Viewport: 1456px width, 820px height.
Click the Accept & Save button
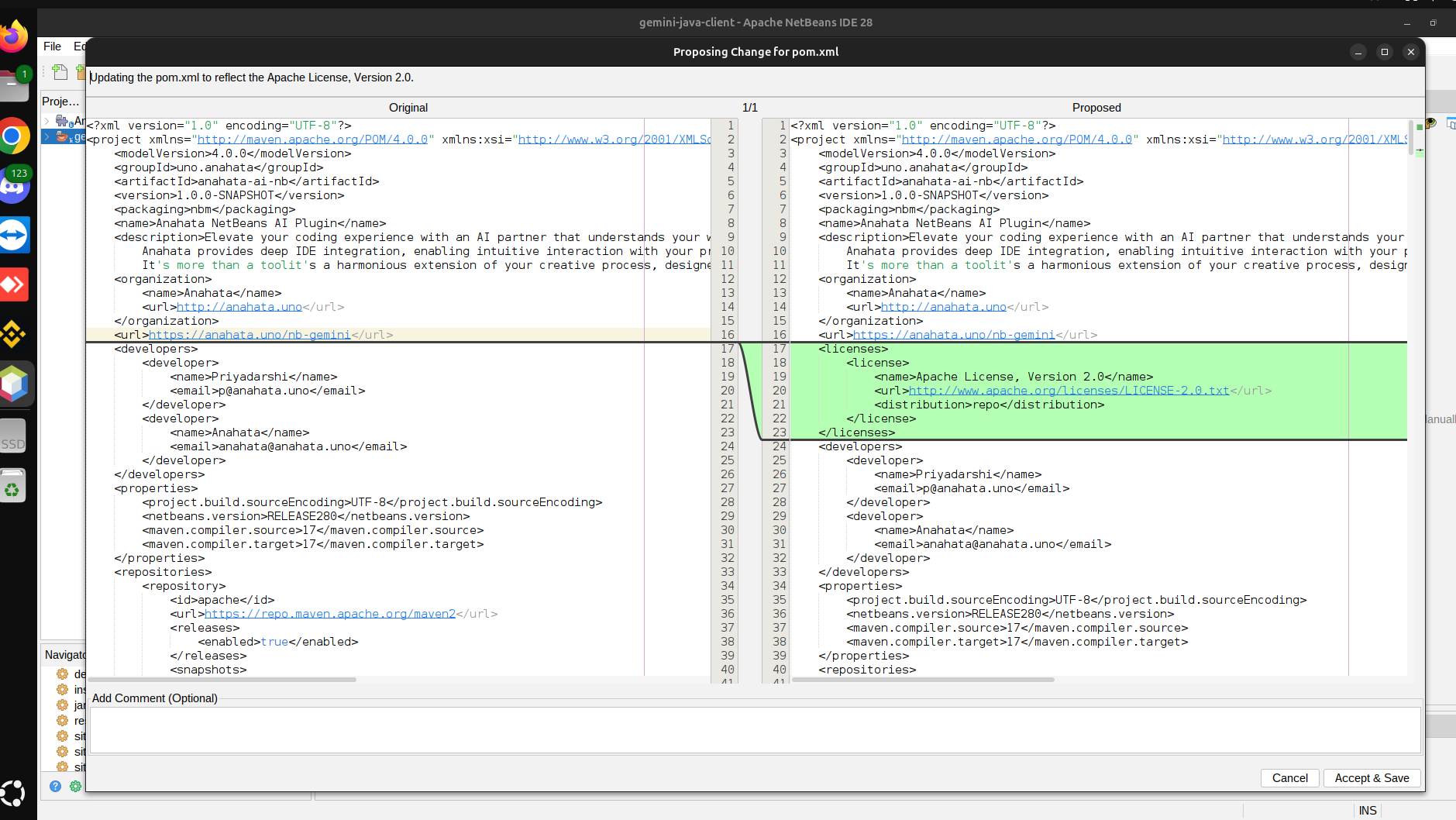[1372, 778]
